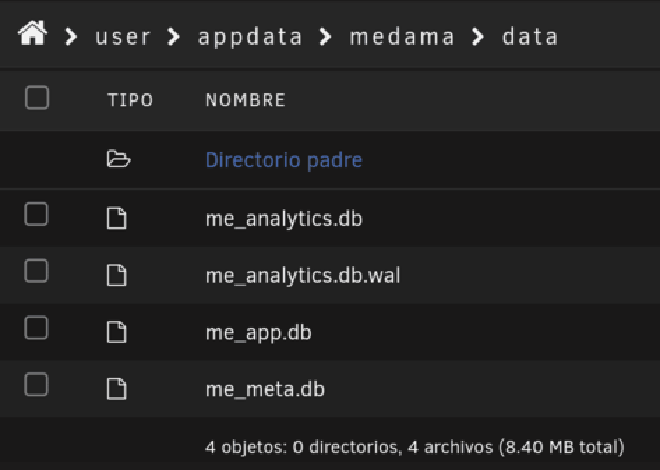Check the box for me_analytics.db
The image size is (660, 470).
pos(36,214)
